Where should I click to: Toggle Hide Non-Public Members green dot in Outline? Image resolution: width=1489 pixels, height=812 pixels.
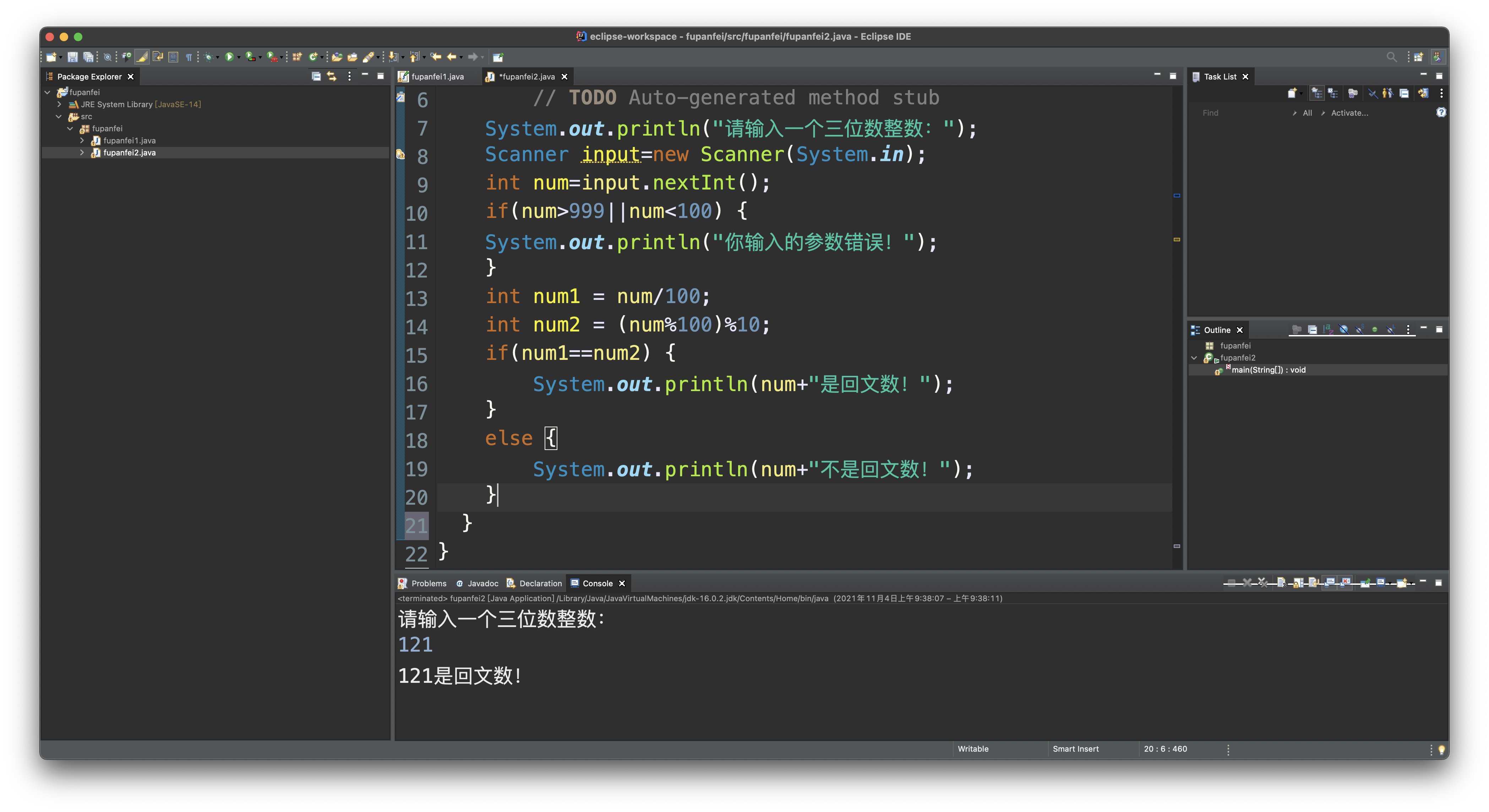pos(1375,329)
